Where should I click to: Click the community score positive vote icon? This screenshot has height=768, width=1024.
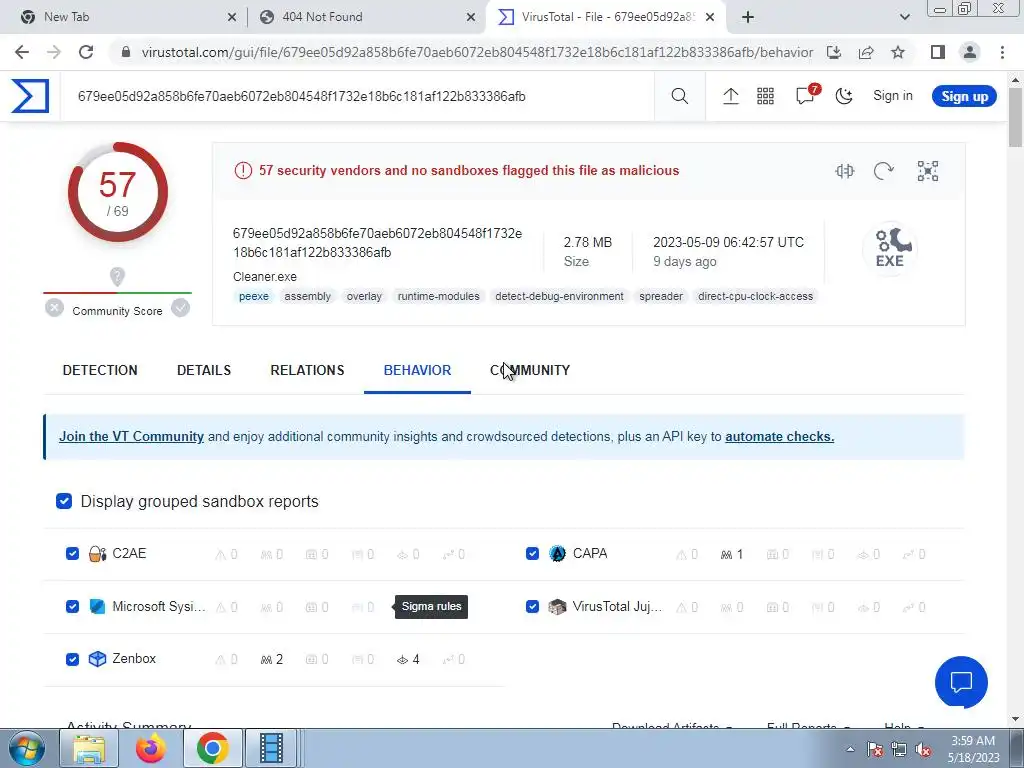coord(180,308)
